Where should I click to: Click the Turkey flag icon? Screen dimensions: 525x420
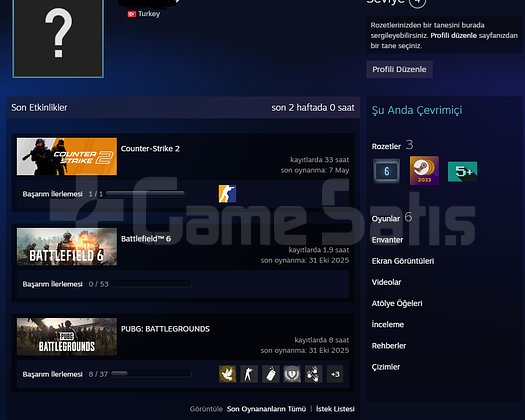tap(132, 14)
